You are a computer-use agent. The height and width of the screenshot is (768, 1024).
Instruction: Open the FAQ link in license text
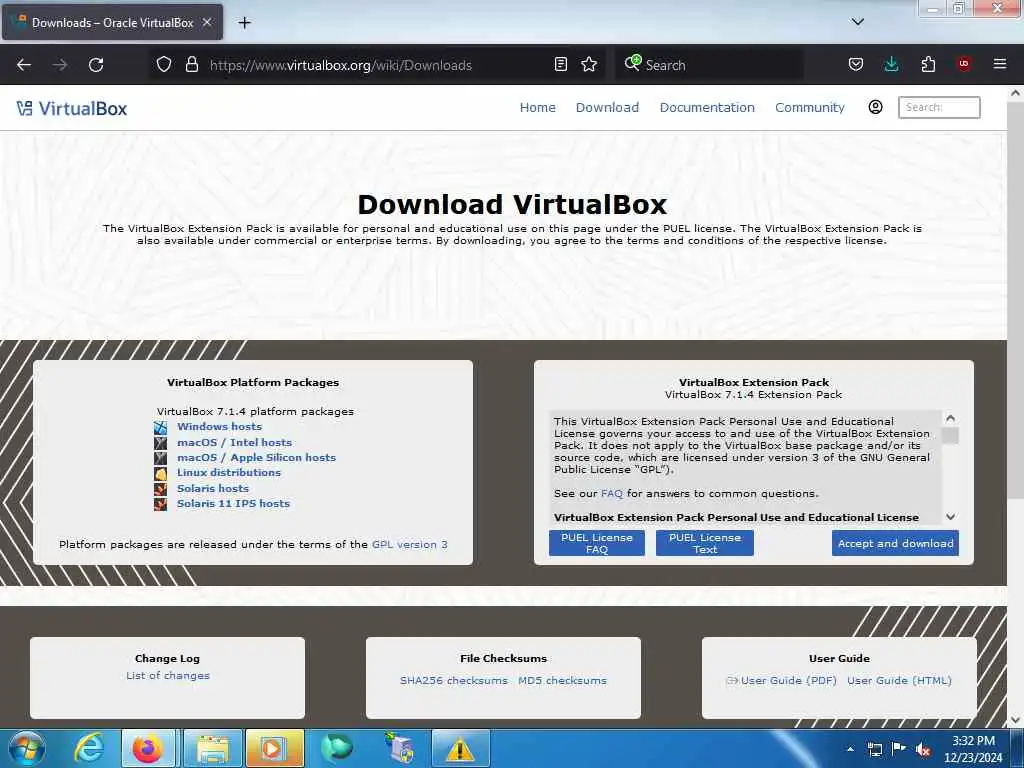(612, 494)
